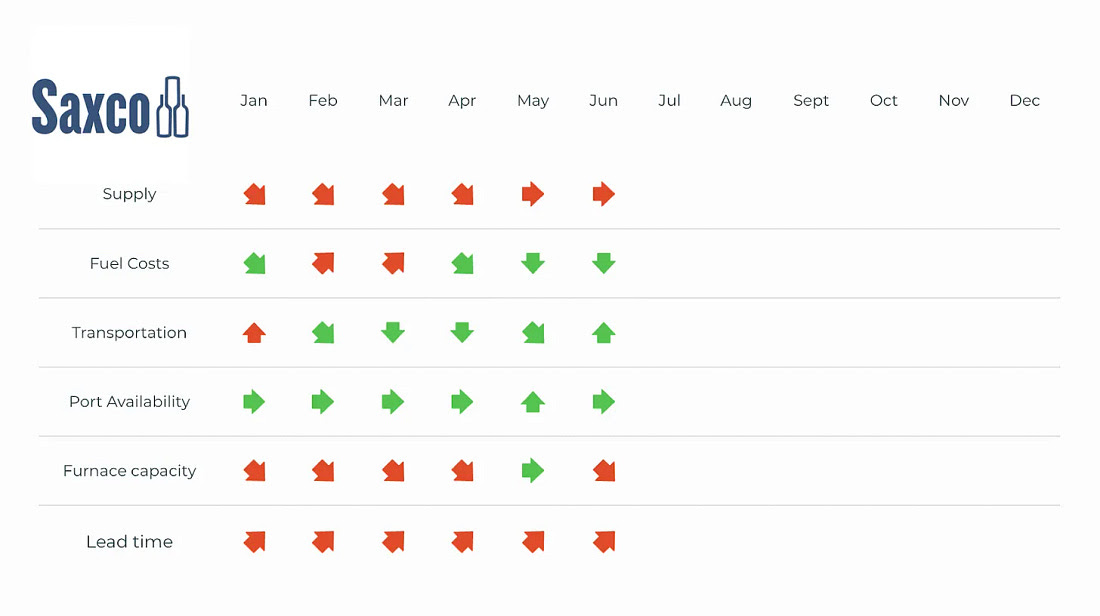Click the Port Availability up arrow for May
Image resolution: width=1100 pixels, height=616 pixels.
[533, 402]
